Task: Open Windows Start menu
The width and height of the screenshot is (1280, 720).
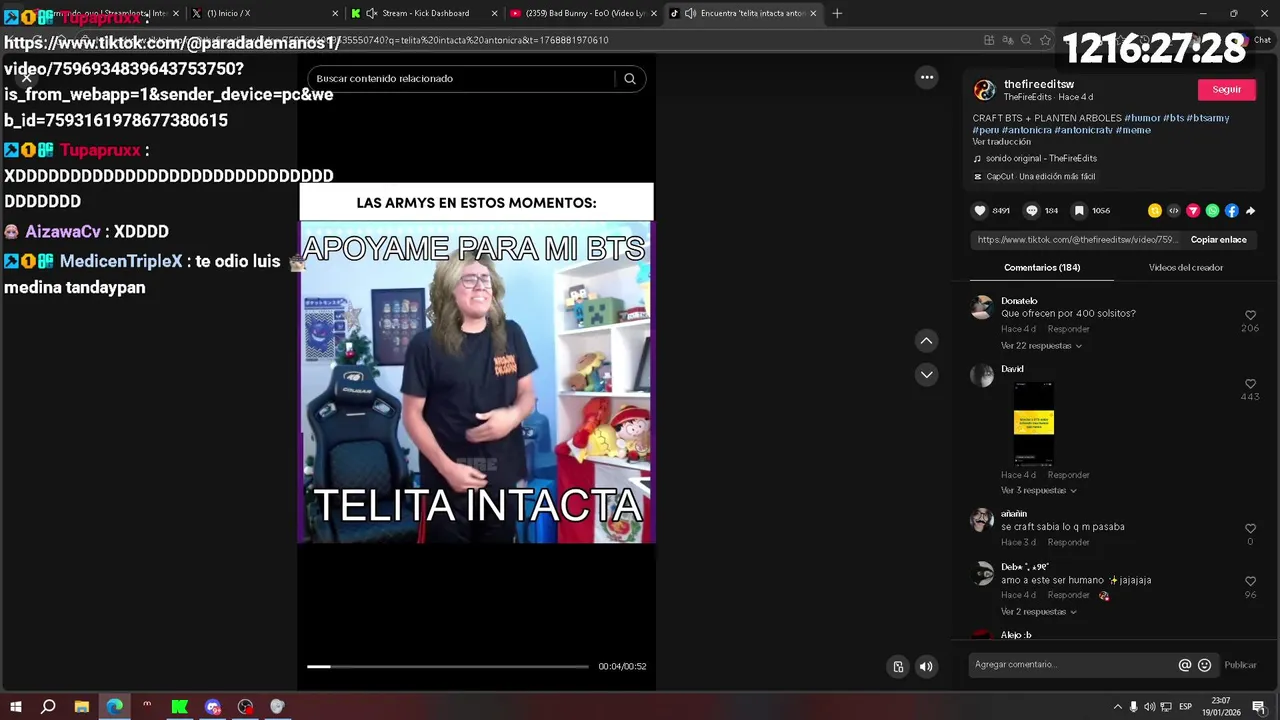Action: (16, 707)
